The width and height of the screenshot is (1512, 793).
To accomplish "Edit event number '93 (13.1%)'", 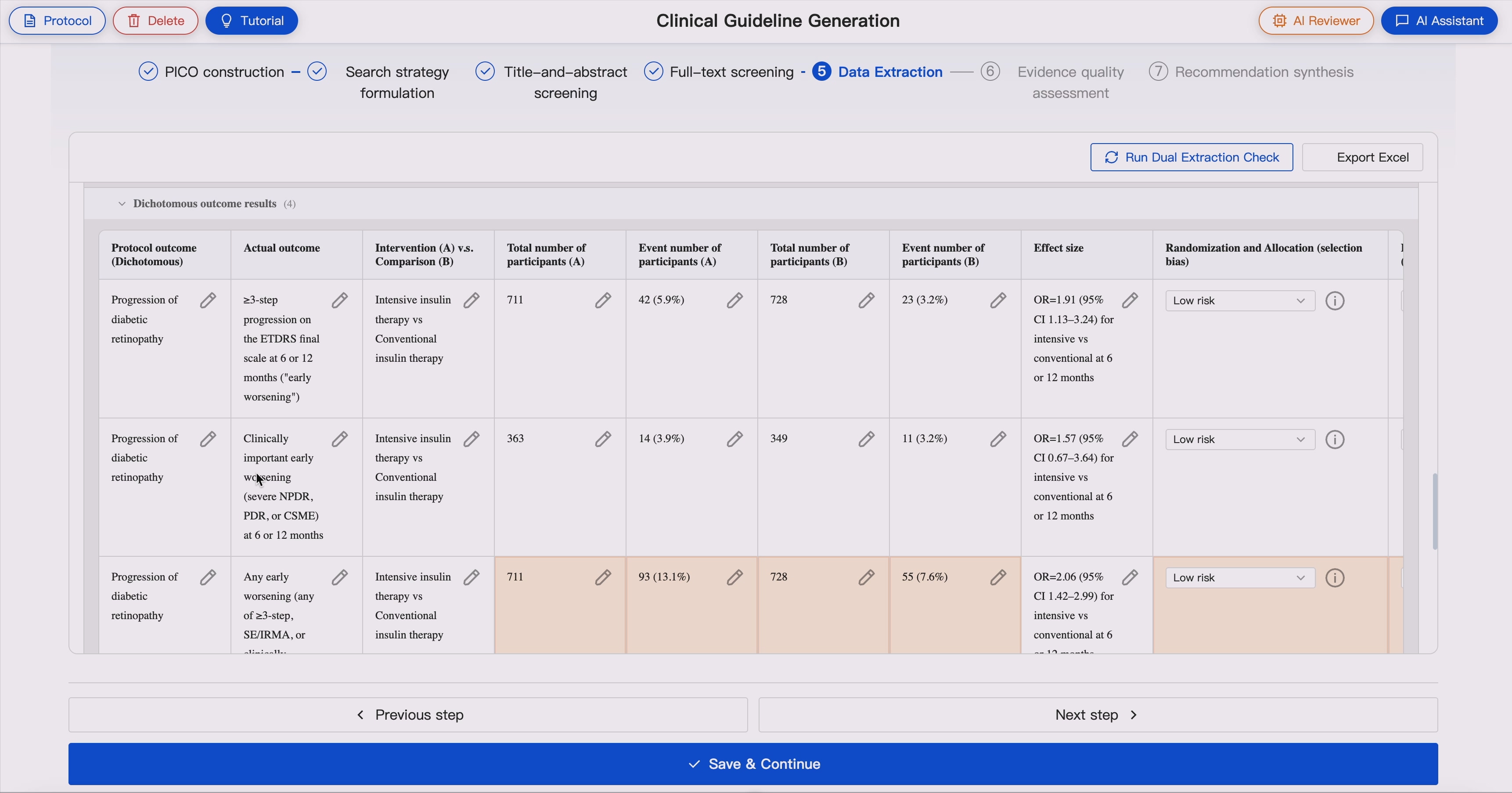I will 734,577.
